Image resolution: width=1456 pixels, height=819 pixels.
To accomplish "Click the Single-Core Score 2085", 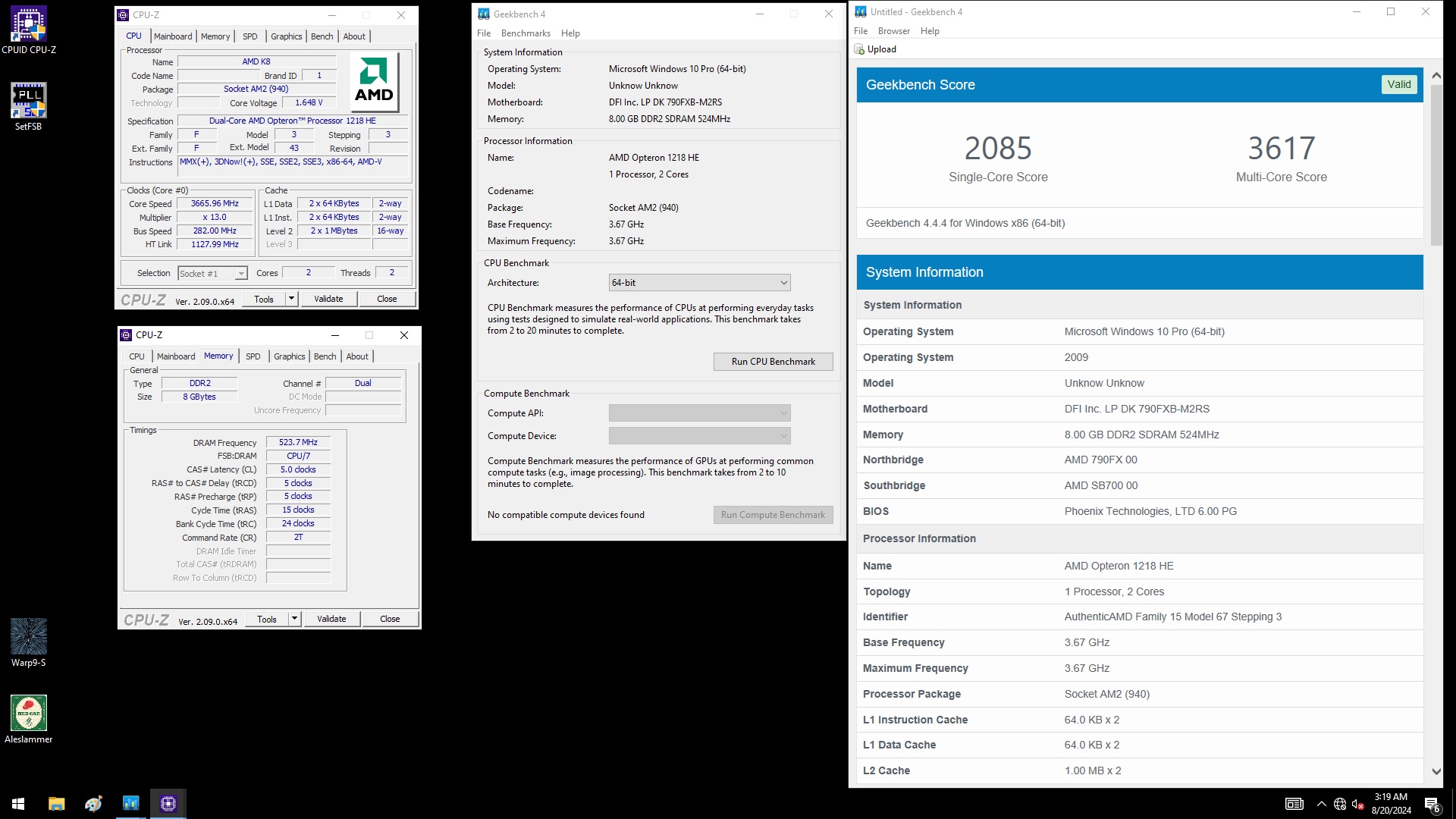I will click(x=998, y=149).
